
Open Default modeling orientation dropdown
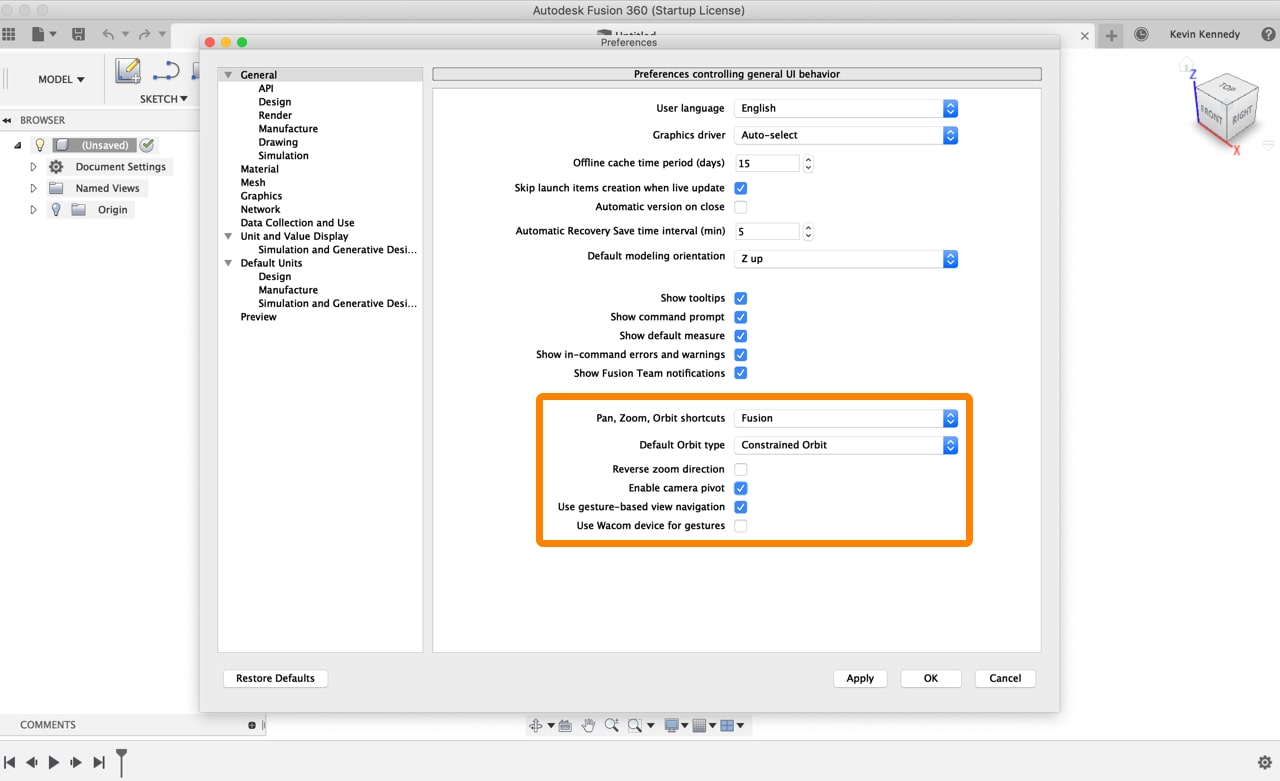coord(846,259)
